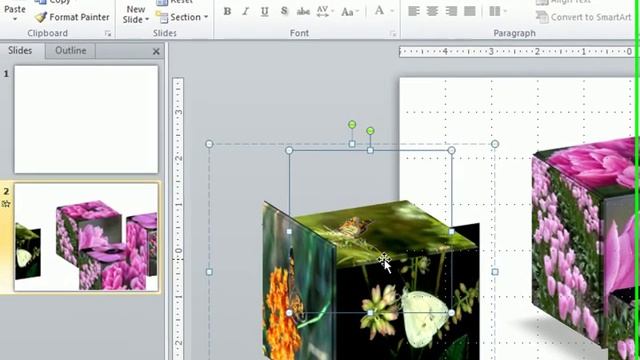Image resolution: width=640 pixels, height=360 pixels.
Task: Open the Paste options dropdown arrow
Action: pyautogui.click(x=15, y=20)
